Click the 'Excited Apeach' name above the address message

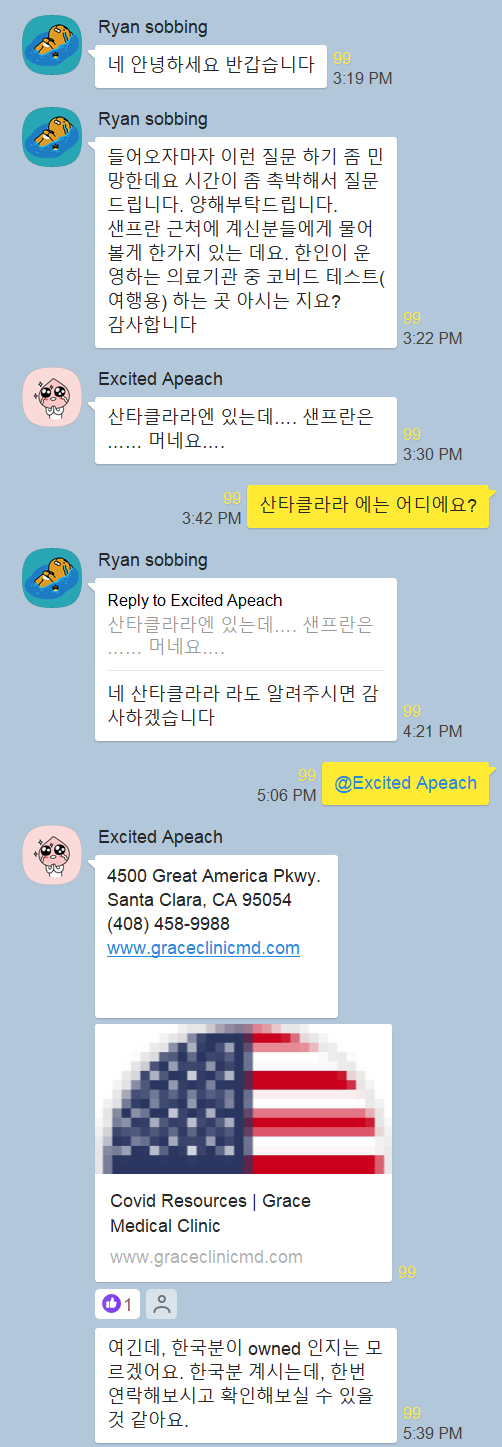(161, 837)
